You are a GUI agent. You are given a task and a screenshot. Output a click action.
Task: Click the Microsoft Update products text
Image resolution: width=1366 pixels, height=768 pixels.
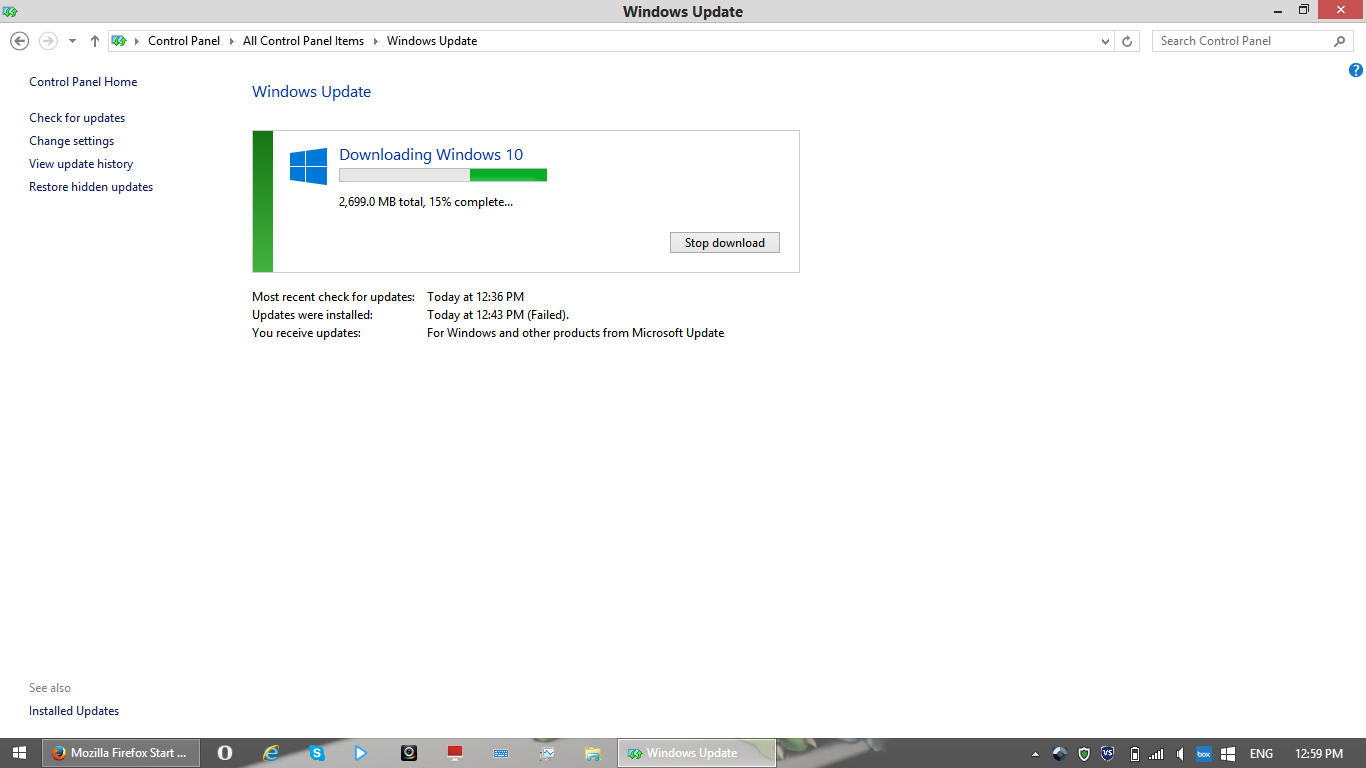(575, 333)
